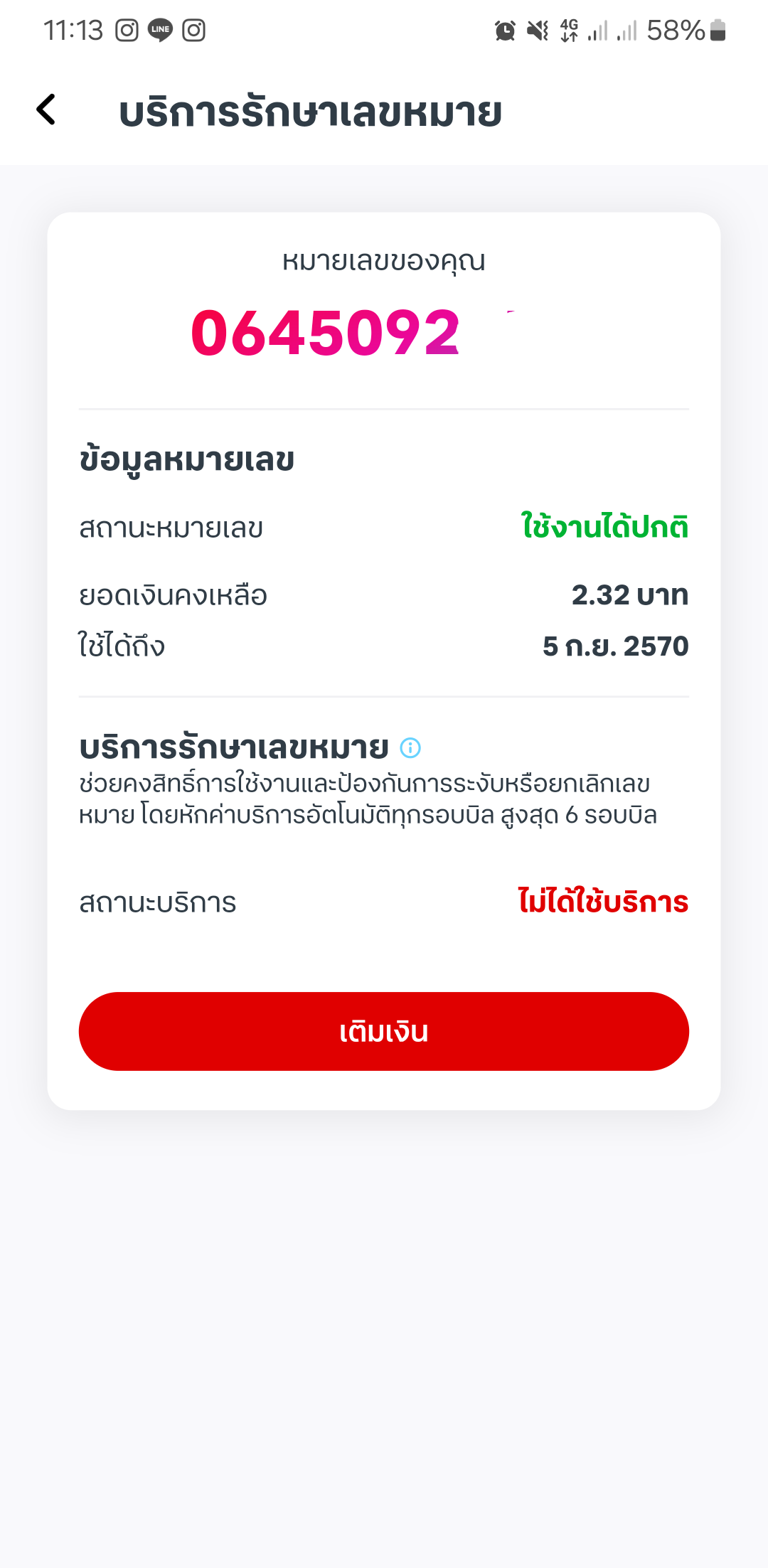
Task: Tap the 2.32 บาท remaining balance
Action: coord(630,595)
